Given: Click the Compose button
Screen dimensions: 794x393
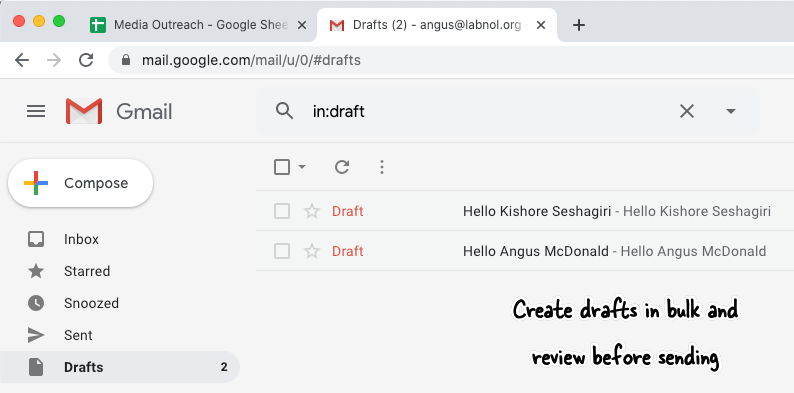Looking at the screenshot, I should click(x=81, y=183).
